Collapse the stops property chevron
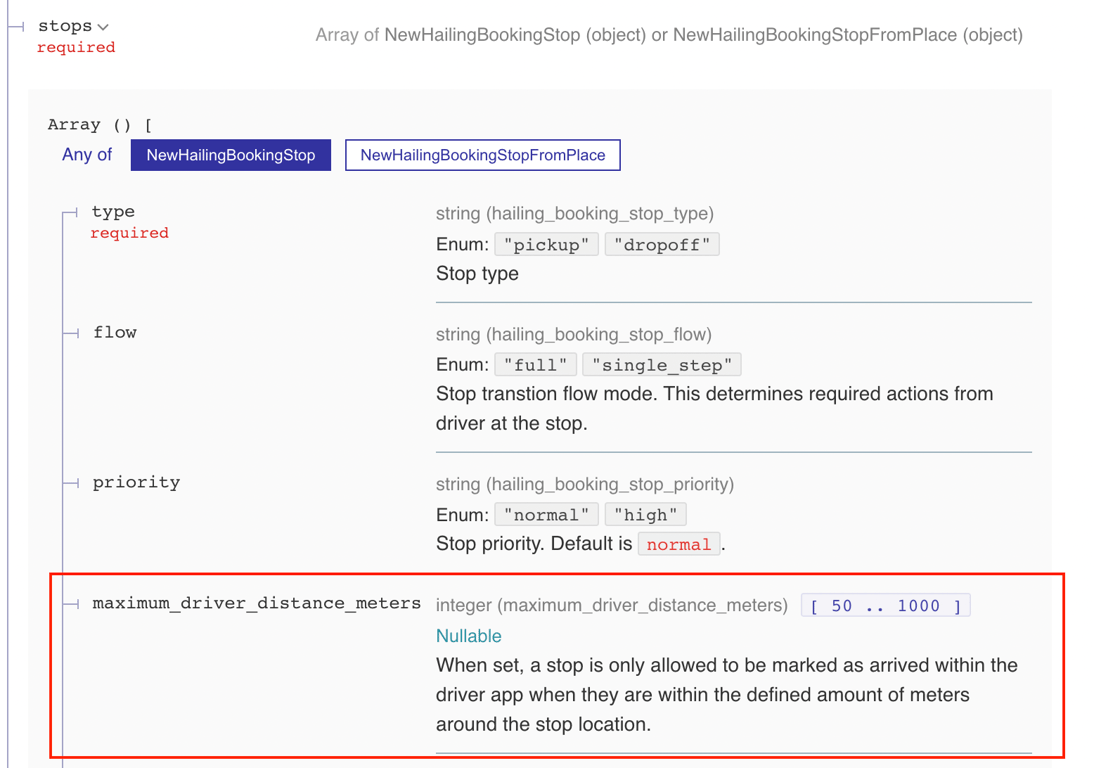This screenshot has height=768, width=1094. pos(103,27)
